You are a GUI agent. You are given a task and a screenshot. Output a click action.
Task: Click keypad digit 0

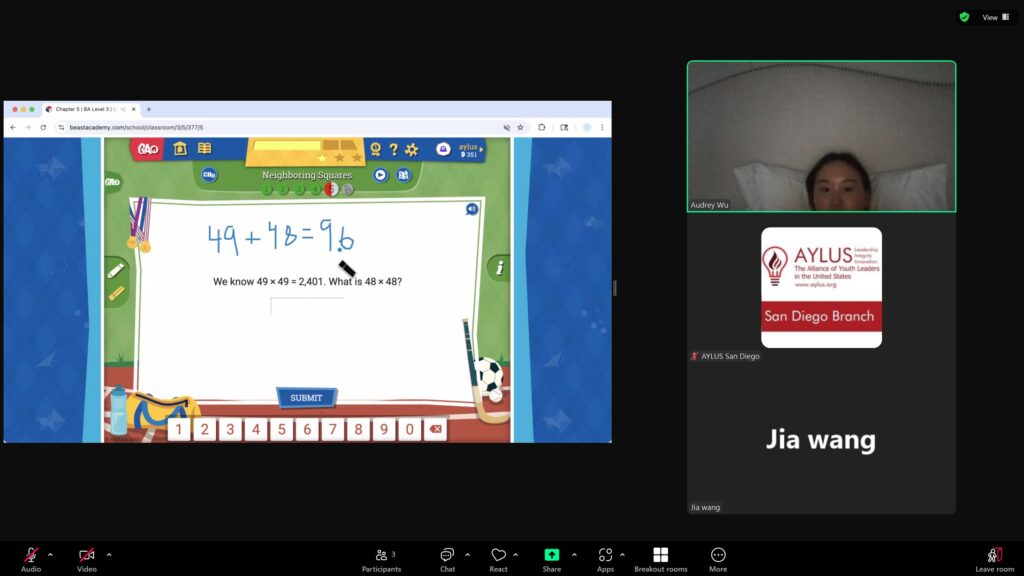[x=409, y=429]
